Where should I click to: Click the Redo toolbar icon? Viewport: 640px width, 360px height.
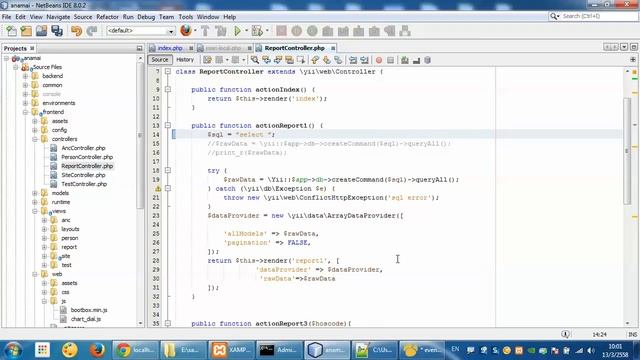(x=92, y=31)
